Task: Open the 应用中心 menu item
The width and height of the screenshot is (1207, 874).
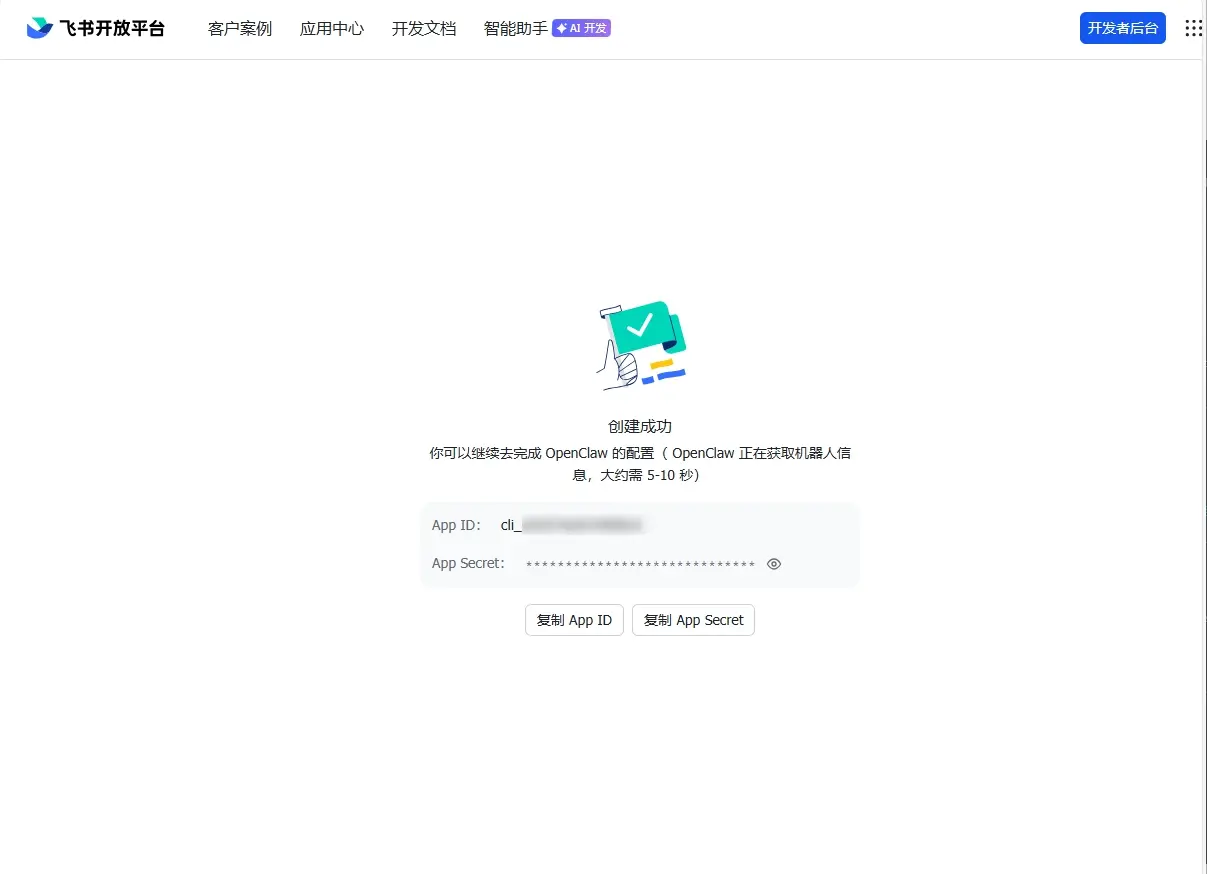Action: (x=331, y=29)
